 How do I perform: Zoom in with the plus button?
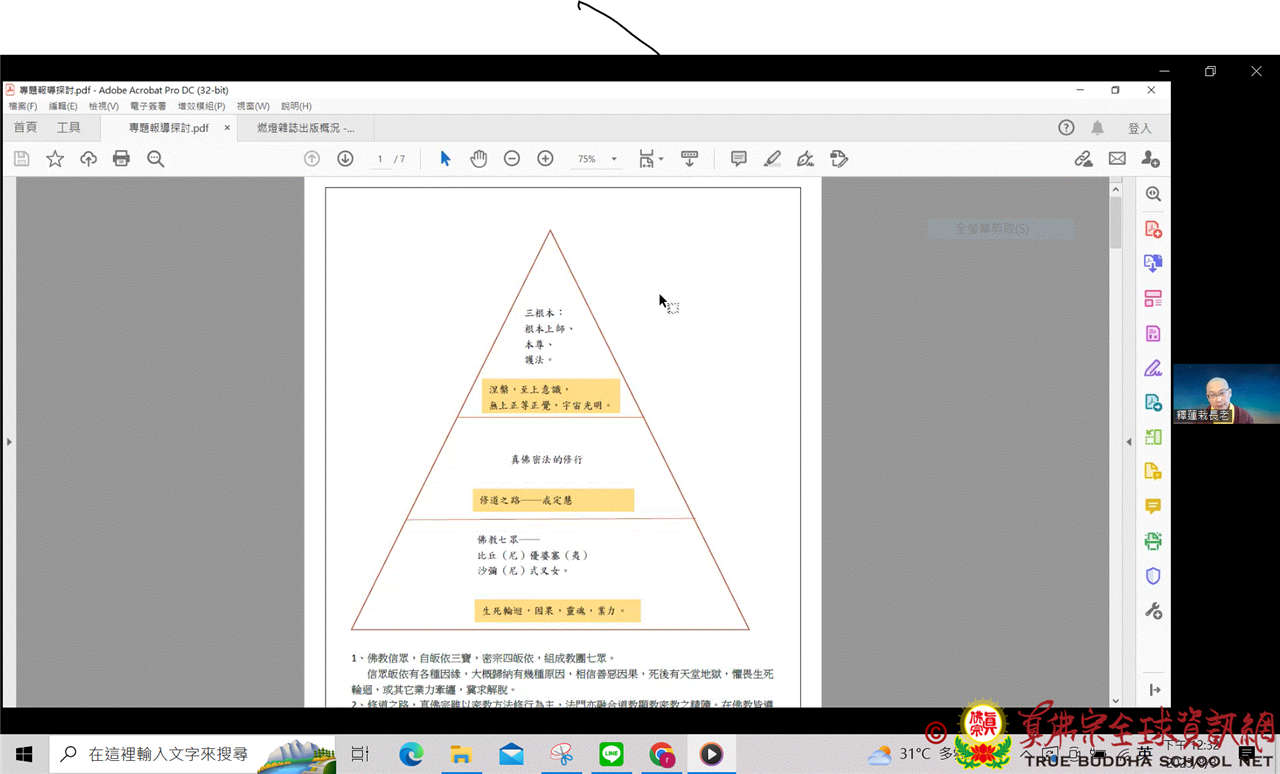(x=545, y=159)
